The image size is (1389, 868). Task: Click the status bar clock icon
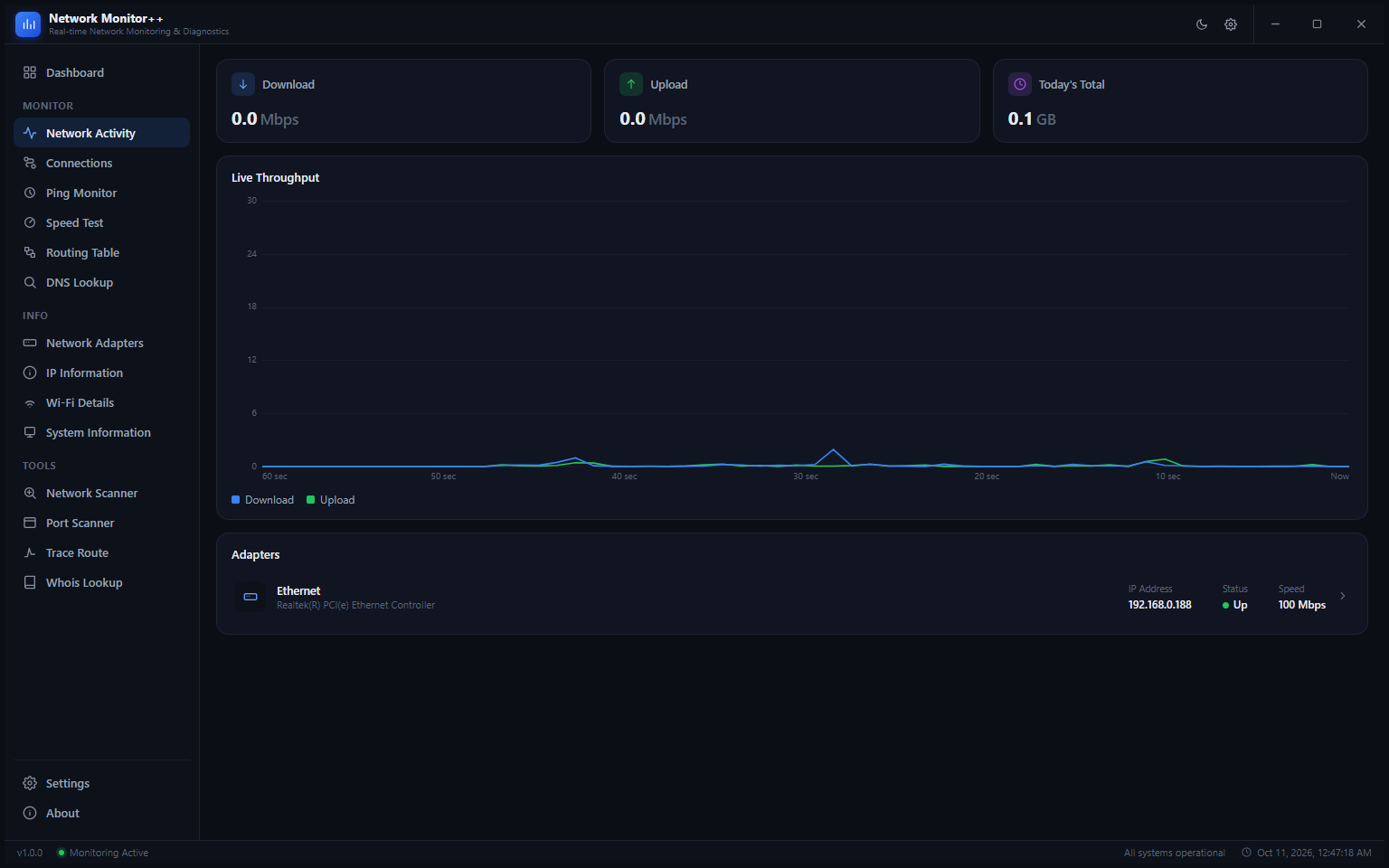[1247, 853]
